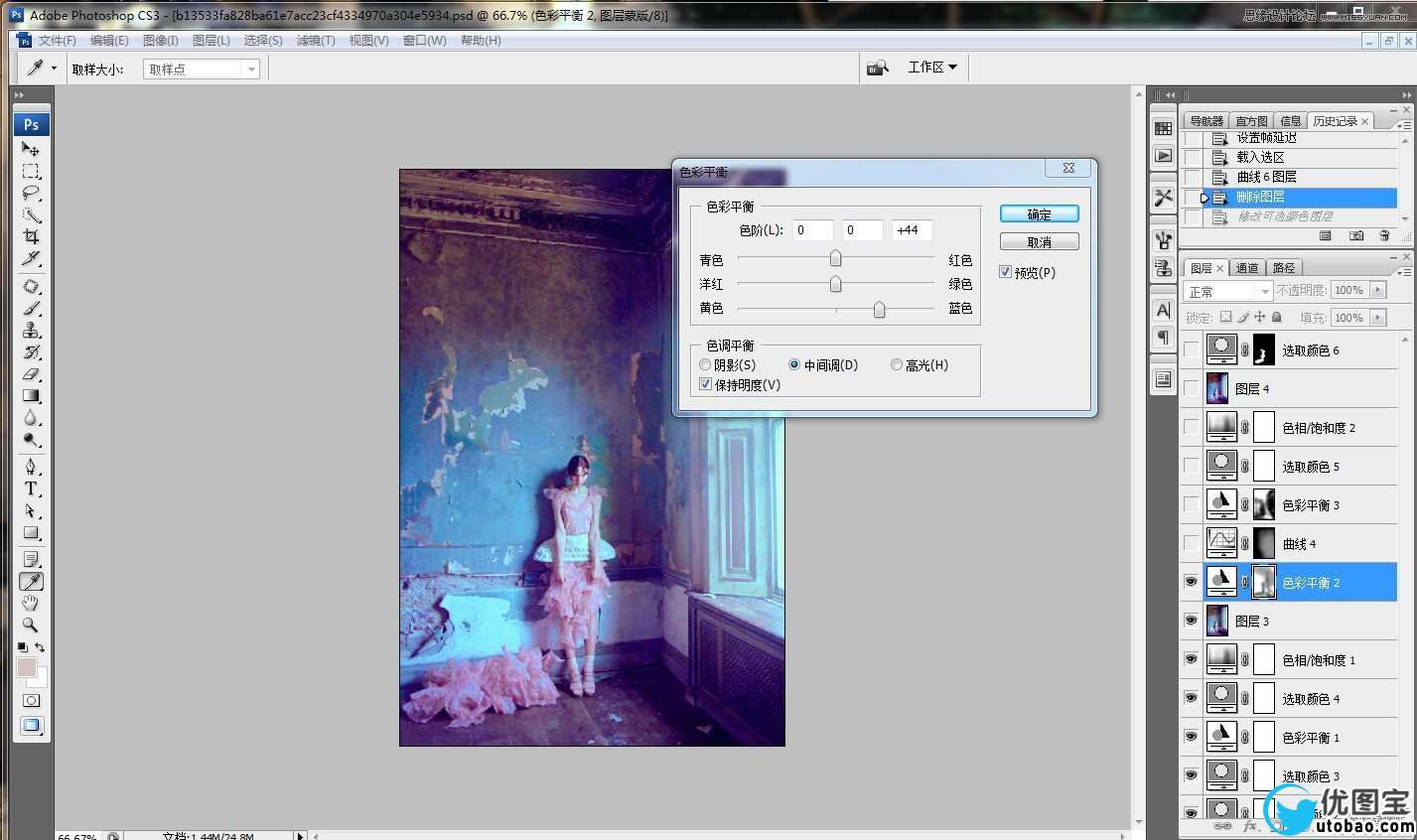
Task: Hide the 色彩平衡 2 layer
Action: click(x=1191, y=582)
